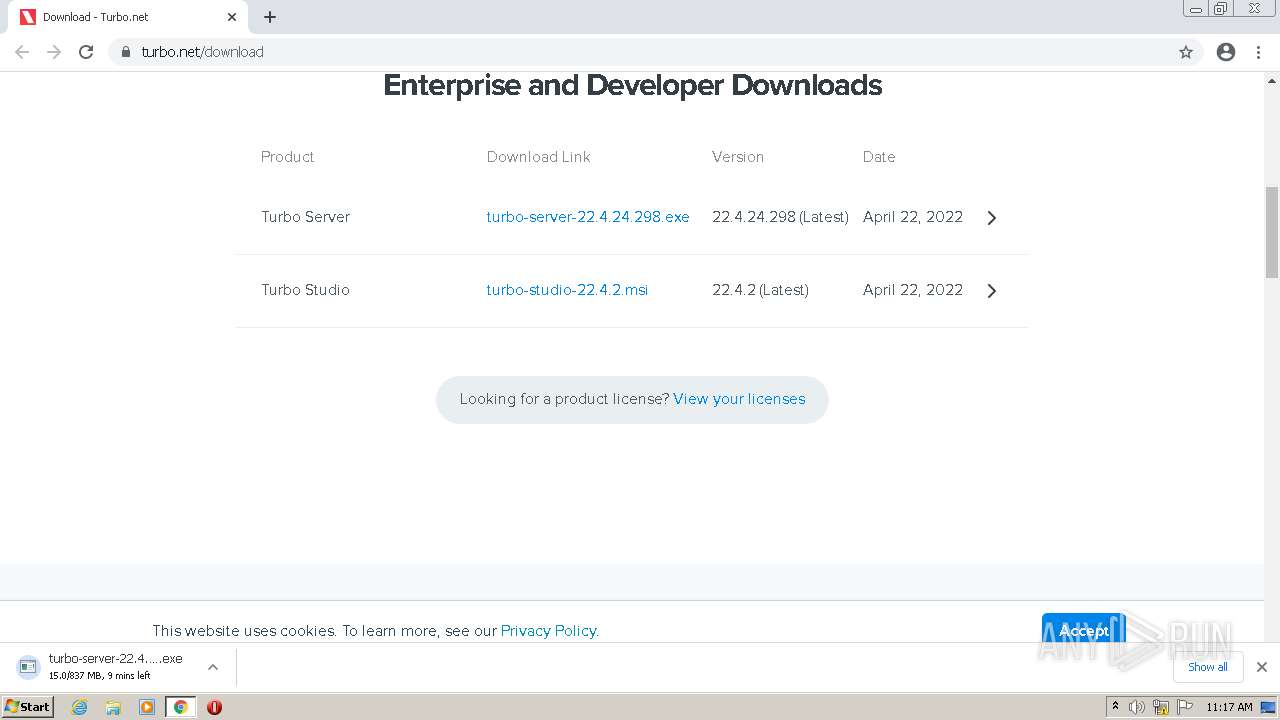
Task: Click the network tray icon
Action: pos(1161,707)
